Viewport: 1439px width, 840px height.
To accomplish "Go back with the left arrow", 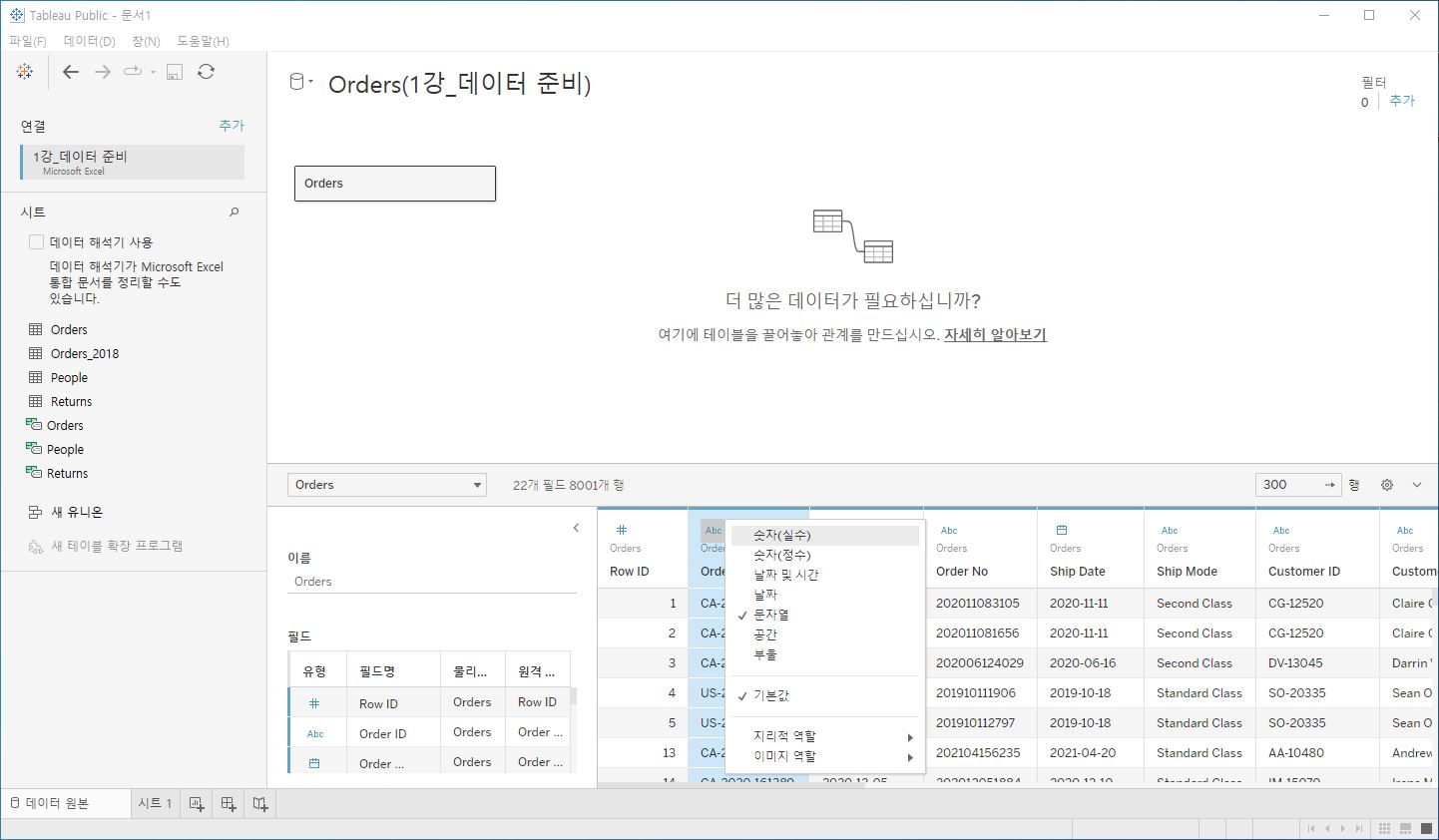I will pyautogui.click(x=71, y=72).
